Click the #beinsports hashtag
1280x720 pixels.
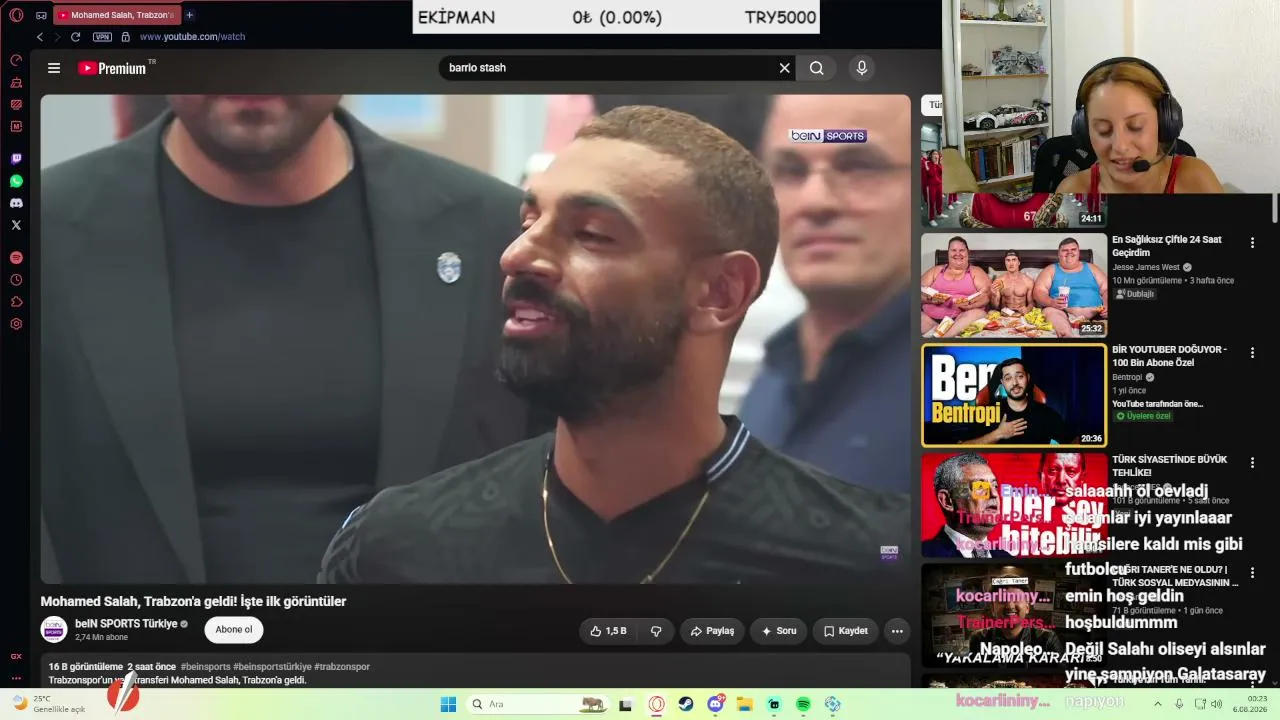point(206,667)
